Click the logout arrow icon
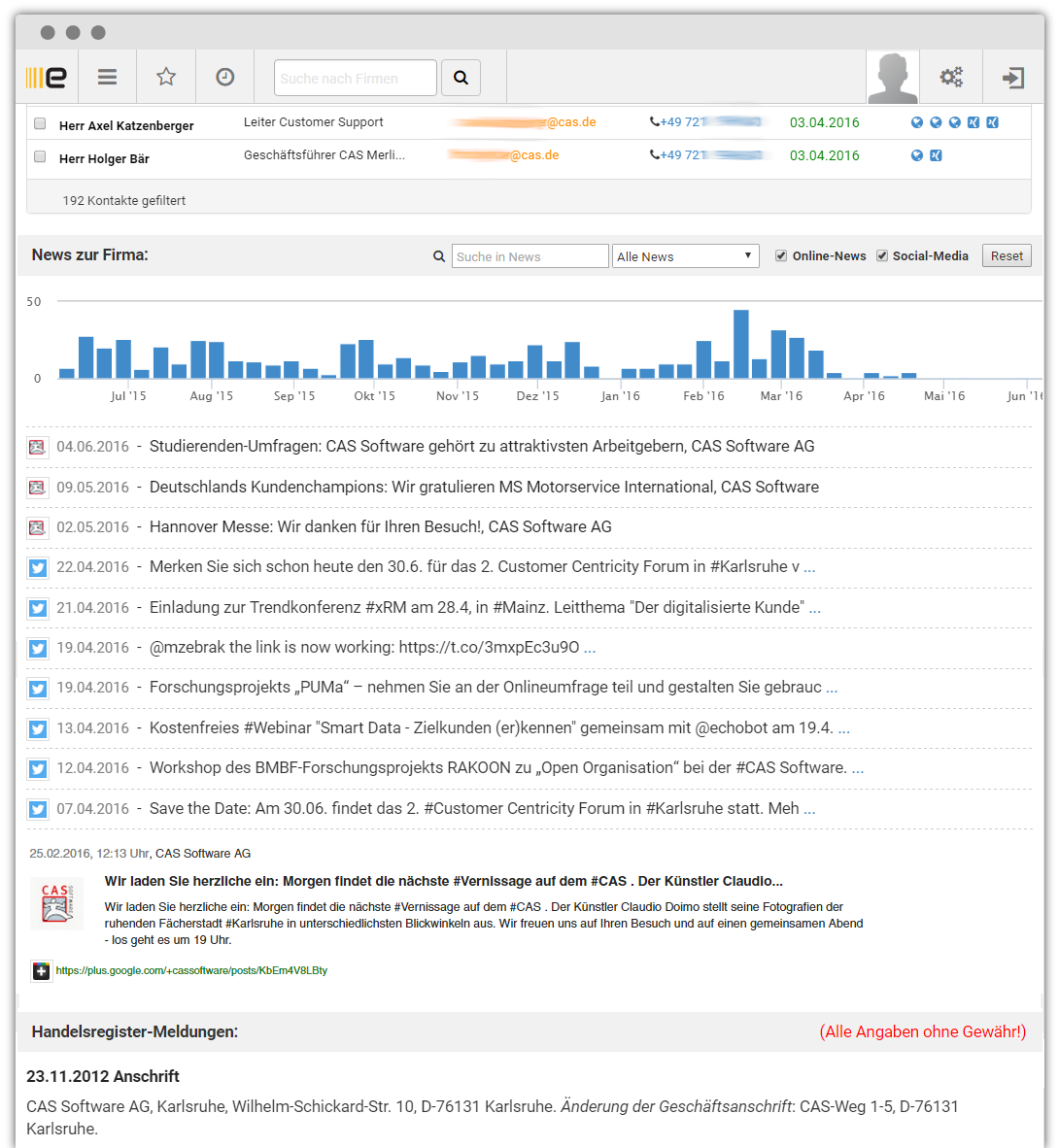 (1013, 78)
